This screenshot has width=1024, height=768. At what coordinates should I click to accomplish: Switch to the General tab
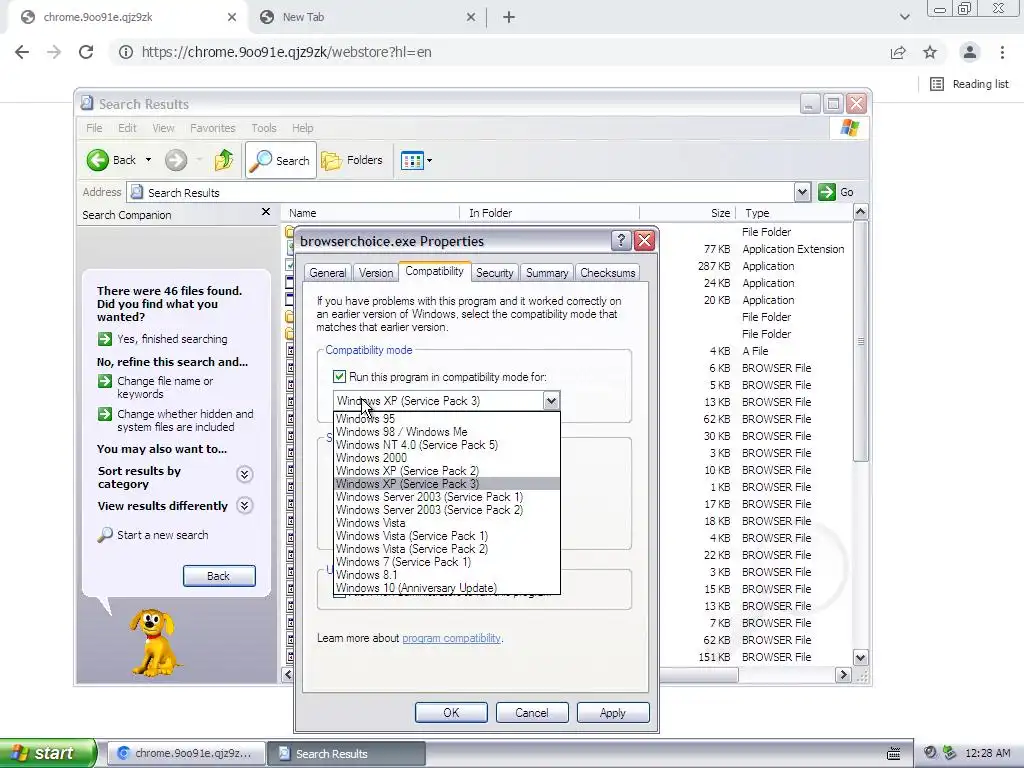coord(328,273)
